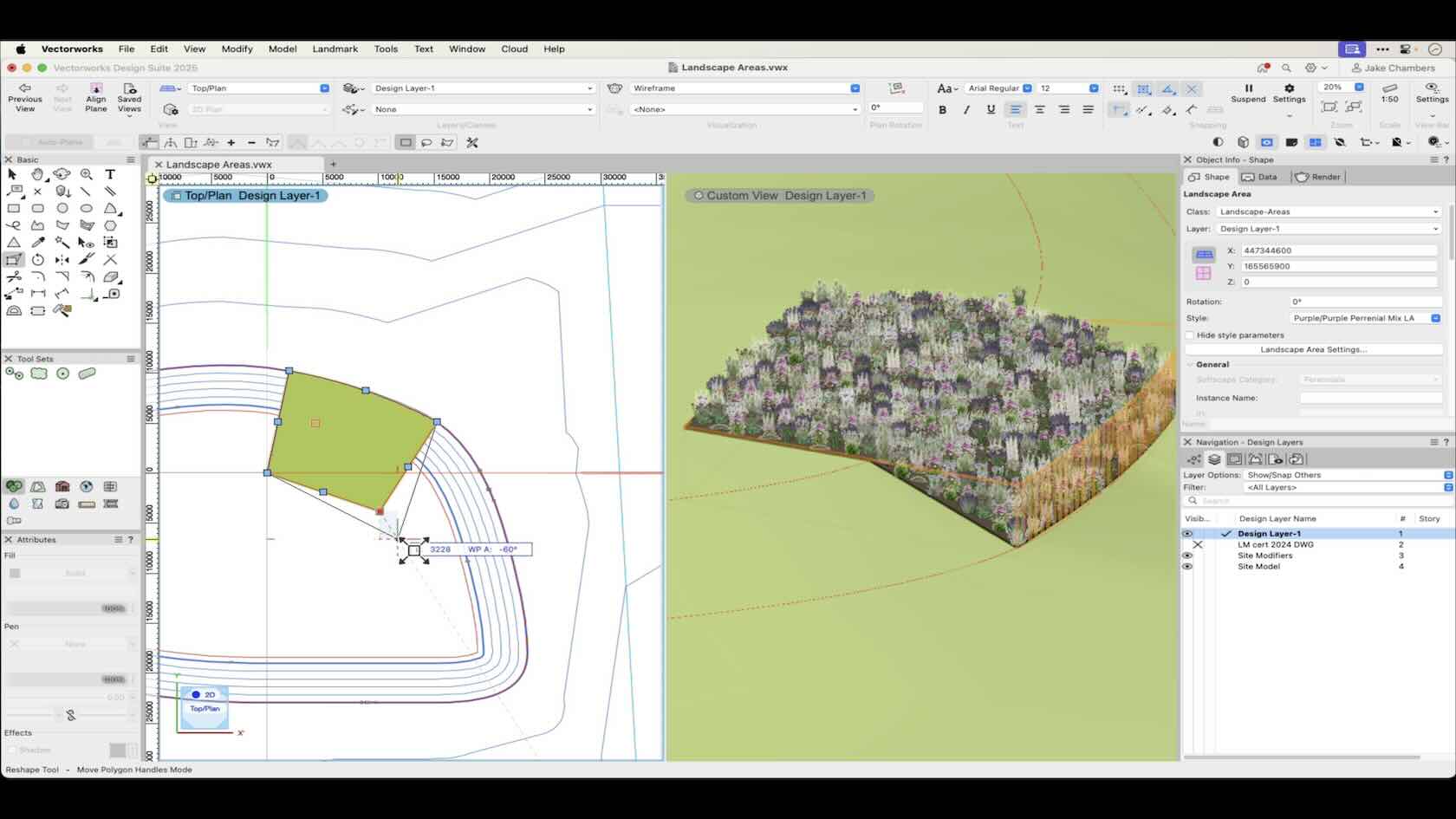Apply bold formatting from the Text toolbar
Viewport: 1456px width, 819px height.
[x=942, y=109]
